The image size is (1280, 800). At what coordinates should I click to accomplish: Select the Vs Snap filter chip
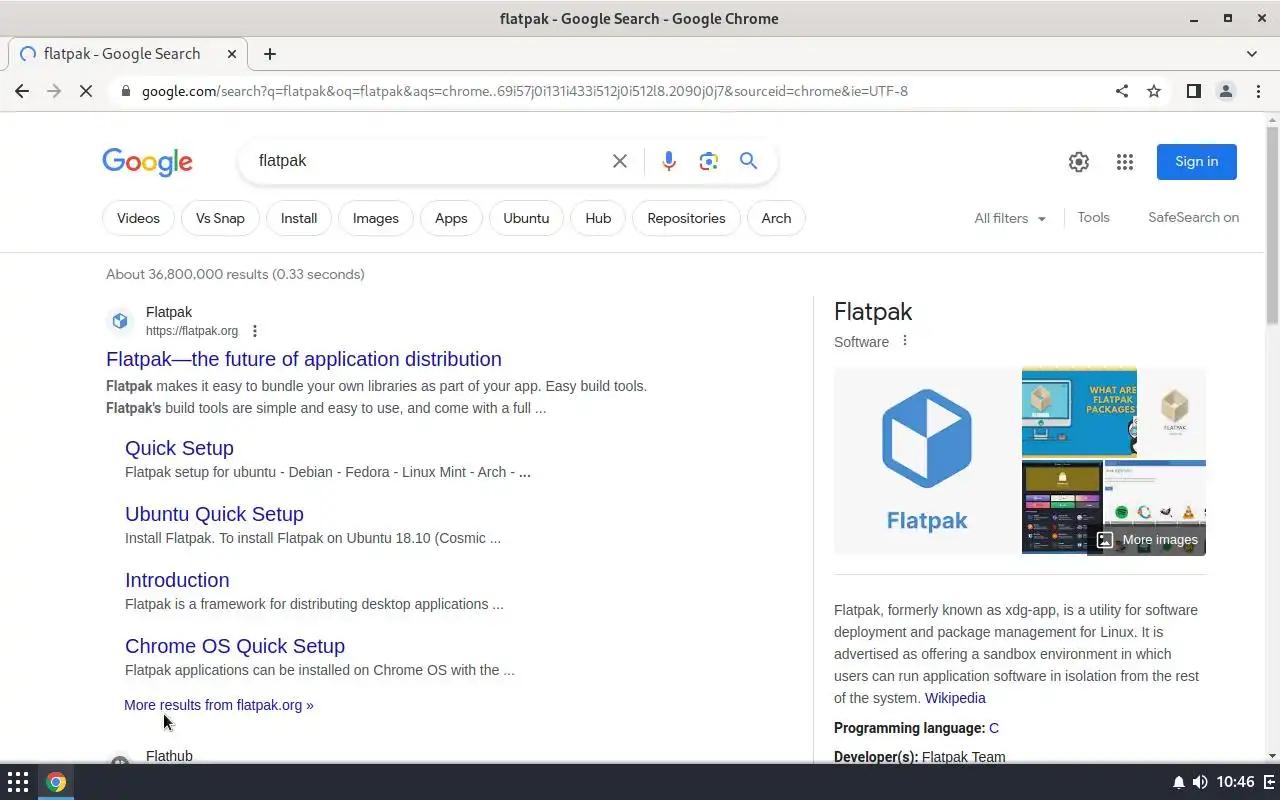click(220, 218)
